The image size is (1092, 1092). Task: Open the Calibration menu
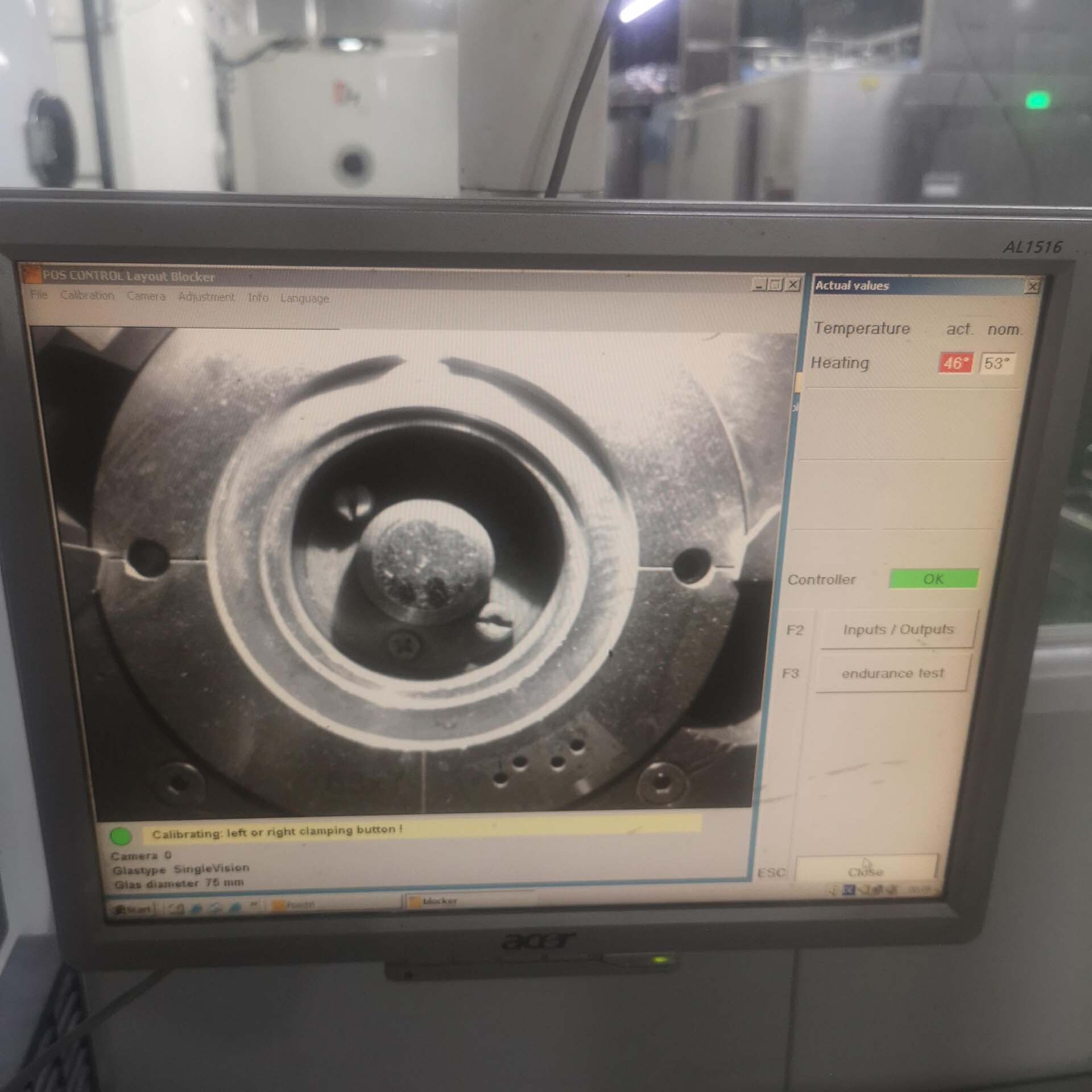click(87, 296)
